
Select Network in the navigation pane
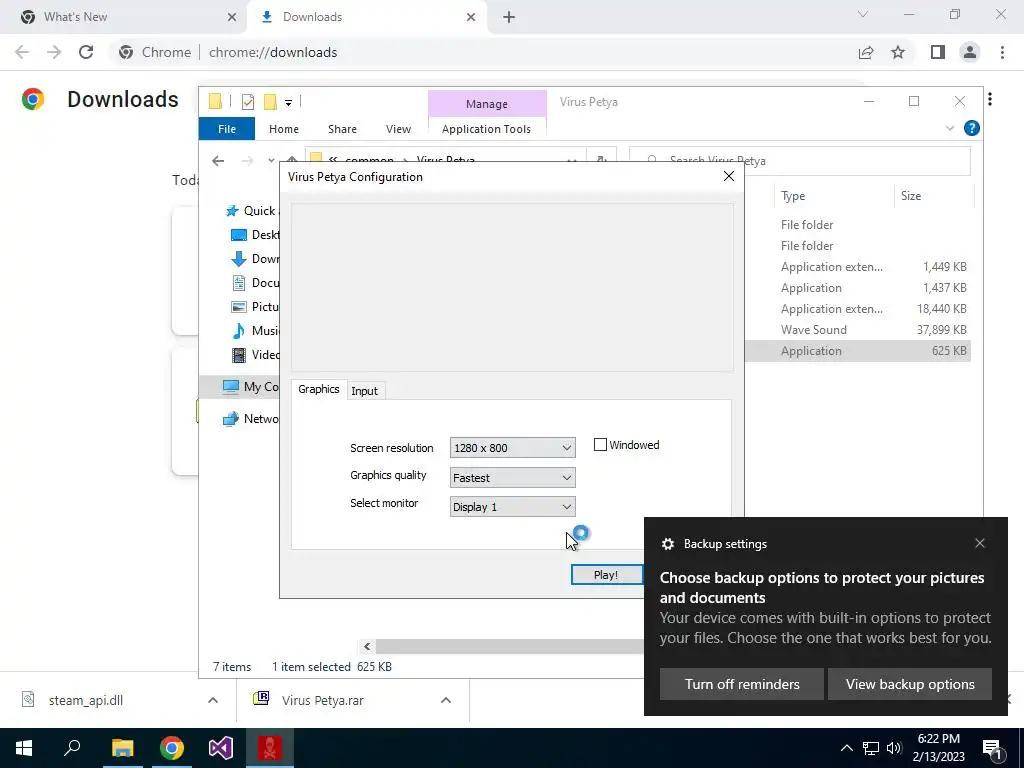coord(251,419)
